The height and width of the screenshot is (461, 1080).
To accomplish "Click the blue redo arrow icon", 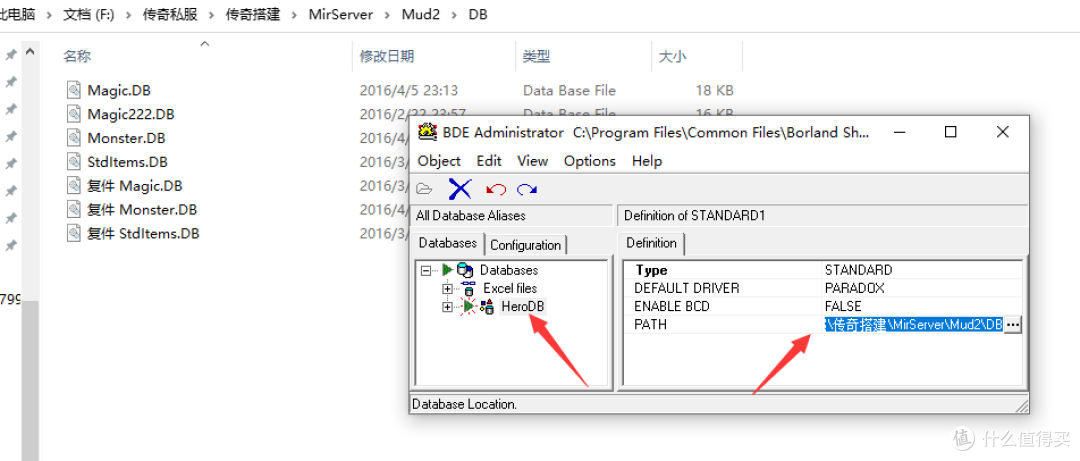I will point(527,189).
